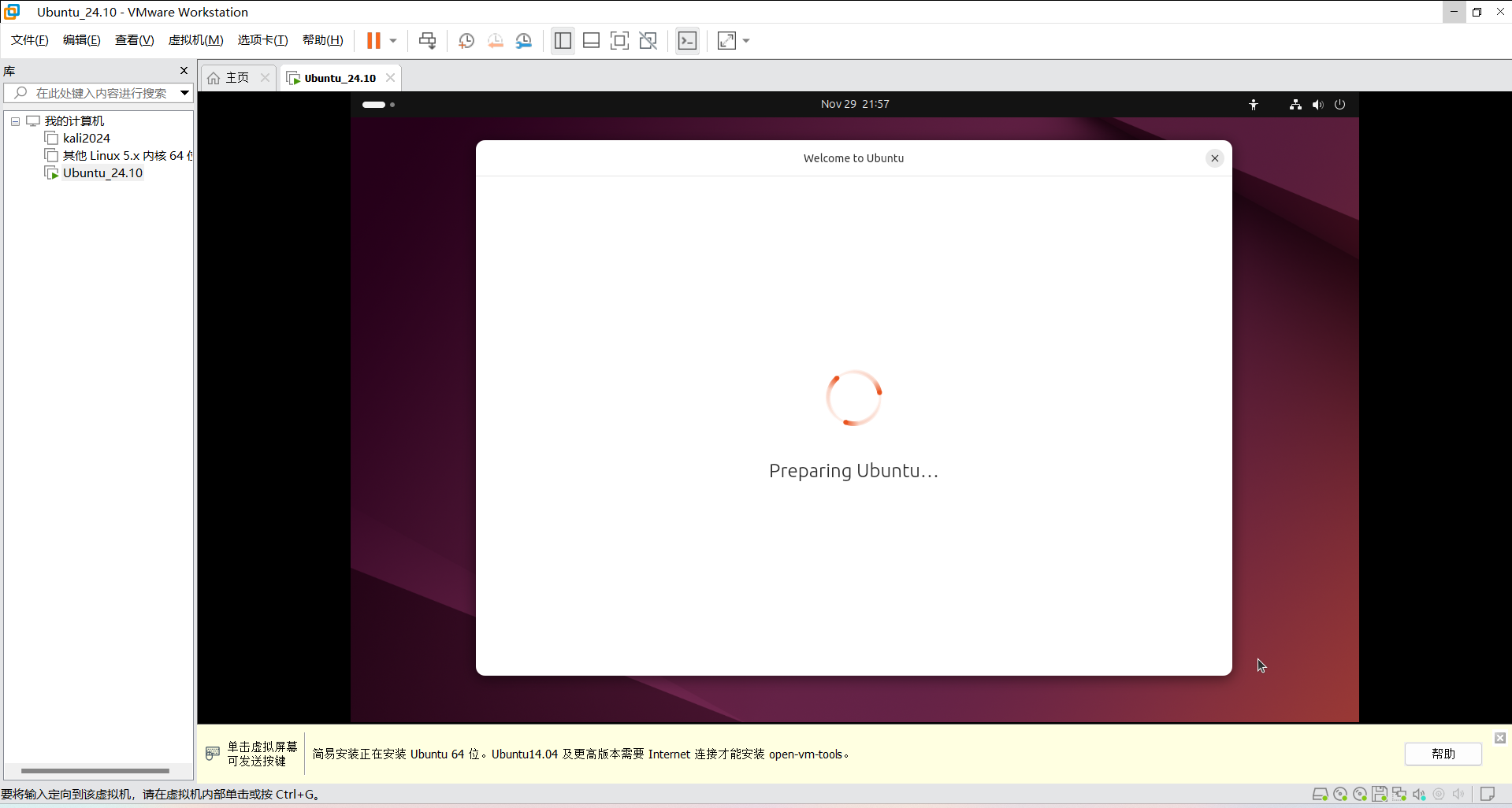Close the Ubuntu_24.10 tab
Screen dimensions: 1512x808
(390, 78)
